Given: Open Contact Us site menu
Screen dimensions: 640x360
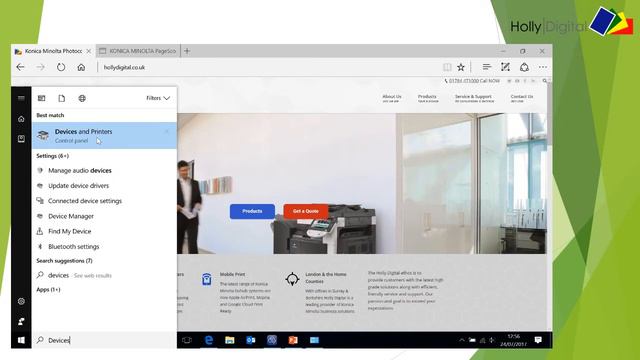Looking at the screenshot, I should 522,98.
